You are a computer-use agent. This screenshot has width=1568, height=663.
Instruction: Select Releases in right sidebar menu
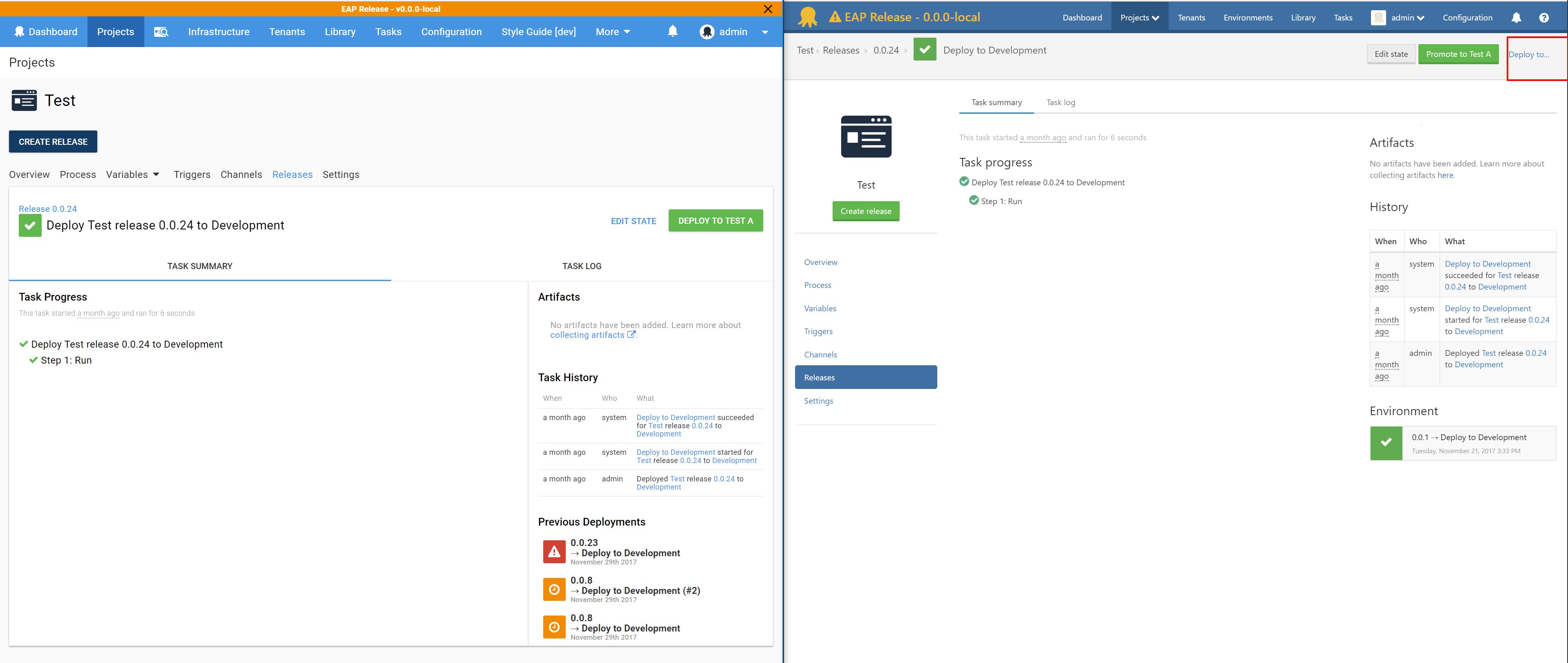coord(866,378)
